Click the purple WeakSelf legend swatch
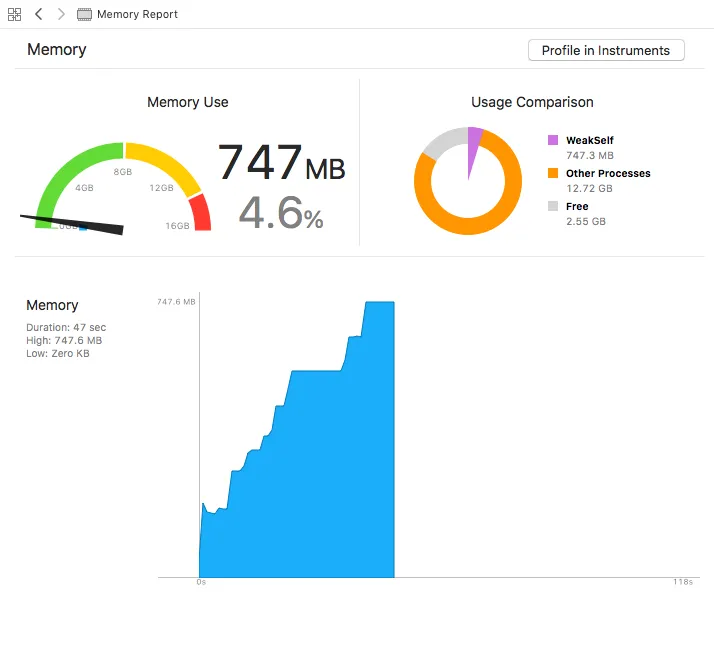The width and height of the screenshot is (714, 654). pyautogui.click(x=553, y=140)
